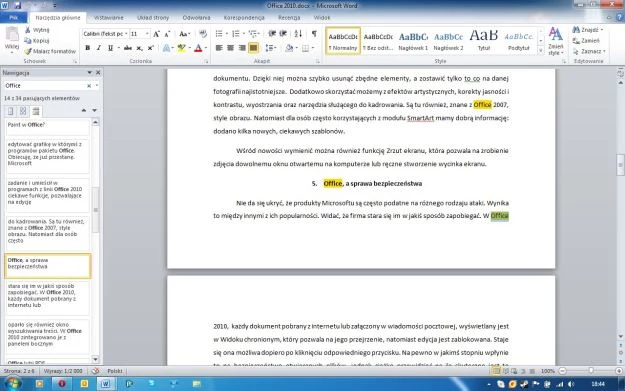Click the Malarz formatów format painter
Viewport: 625px width, 391px height.
(x=50, y=51)
